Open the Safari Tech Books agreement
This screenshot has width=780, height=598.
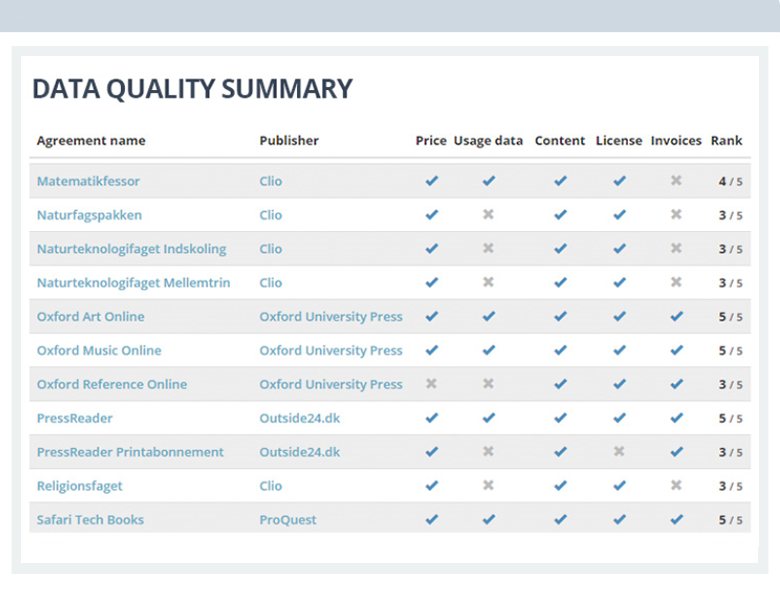[90, 520]
